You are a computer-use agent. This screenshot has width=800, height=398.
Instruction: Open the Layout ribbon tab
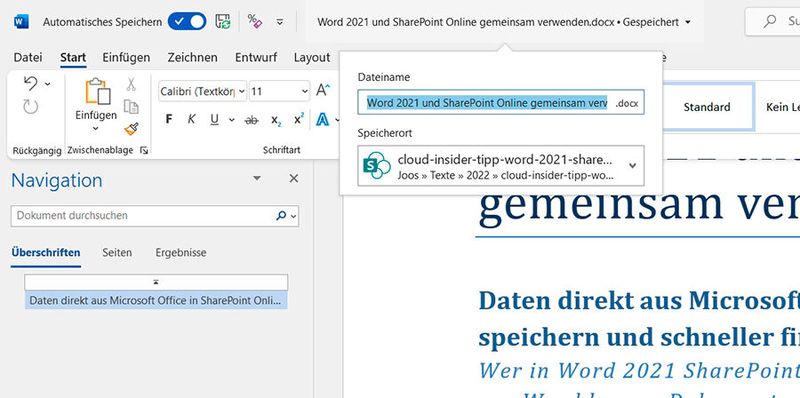point(312,58)
